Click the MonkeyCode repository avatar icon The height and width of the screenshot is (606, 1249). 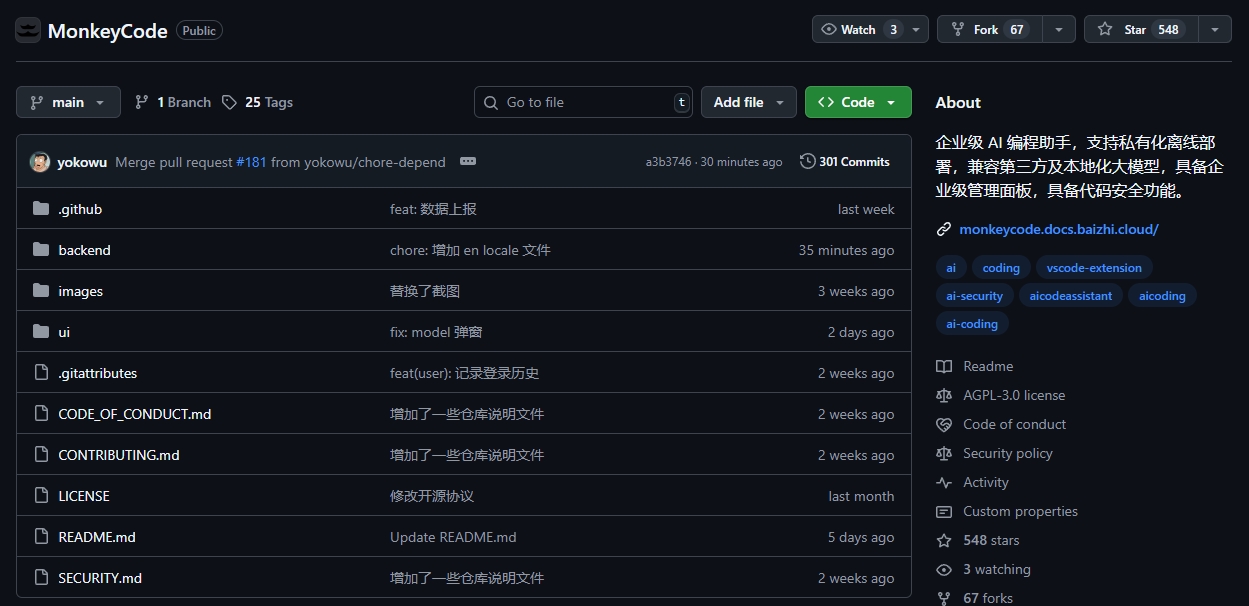point(28,30)
